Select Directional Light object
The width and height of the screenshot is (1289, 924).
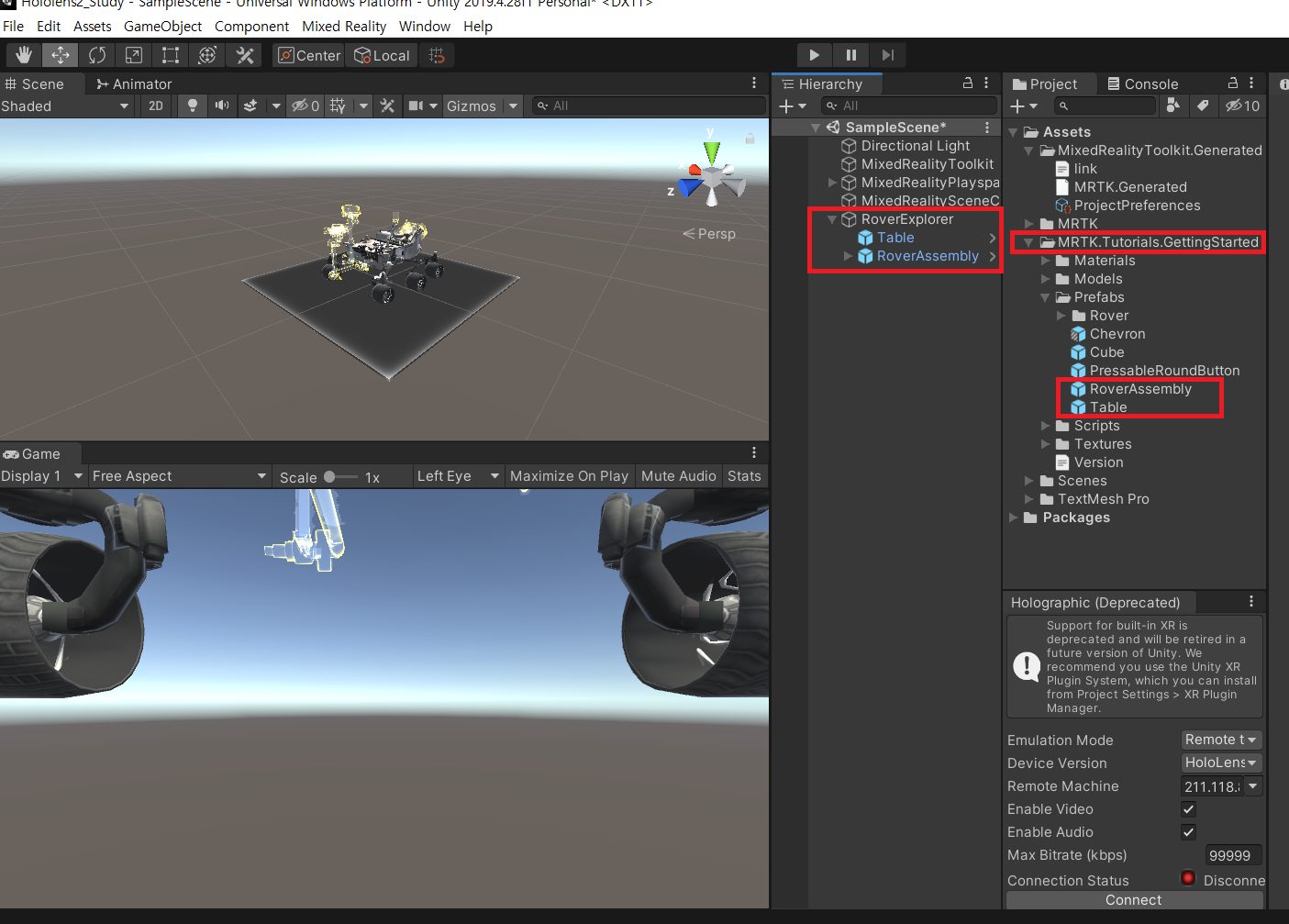[x=915, y=146]
